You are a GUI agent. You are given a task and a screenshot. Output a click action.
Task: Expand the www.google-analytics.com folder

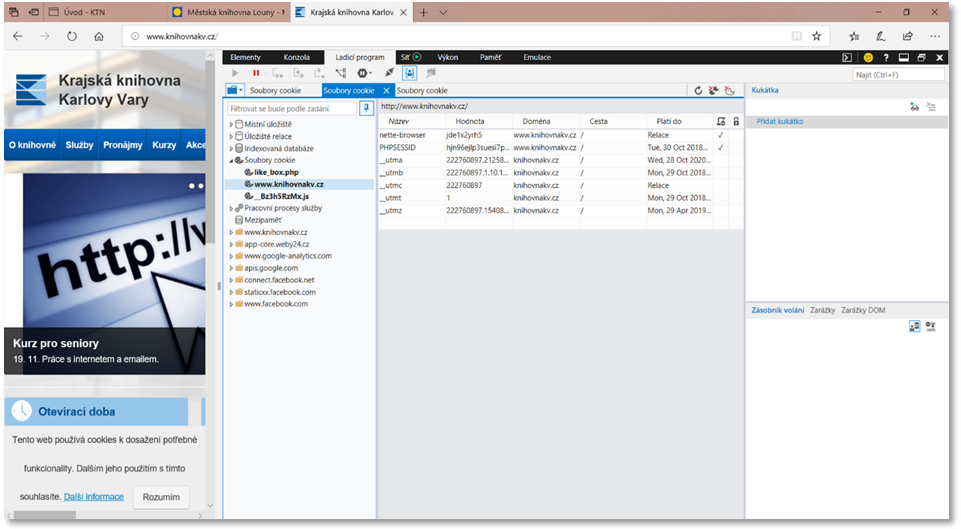231,256
